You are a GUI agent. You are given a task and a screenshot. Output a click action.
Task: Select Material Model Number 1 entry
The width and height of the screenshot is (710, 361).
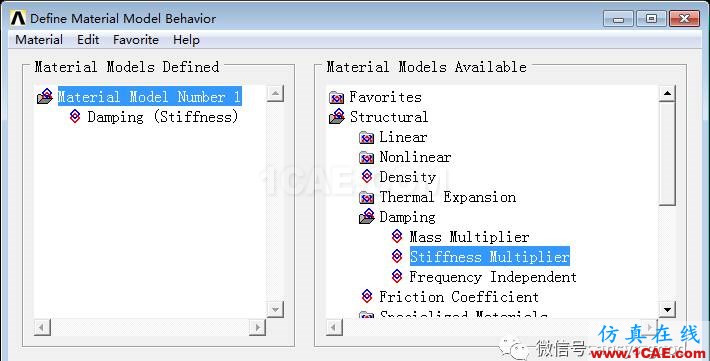149,96
